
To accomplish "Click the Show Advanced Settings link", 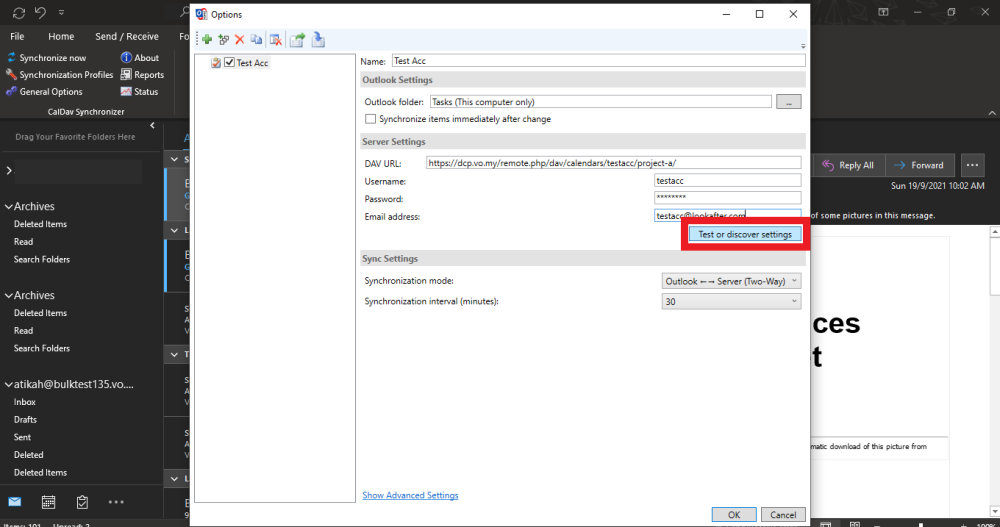I will point(410,495).
